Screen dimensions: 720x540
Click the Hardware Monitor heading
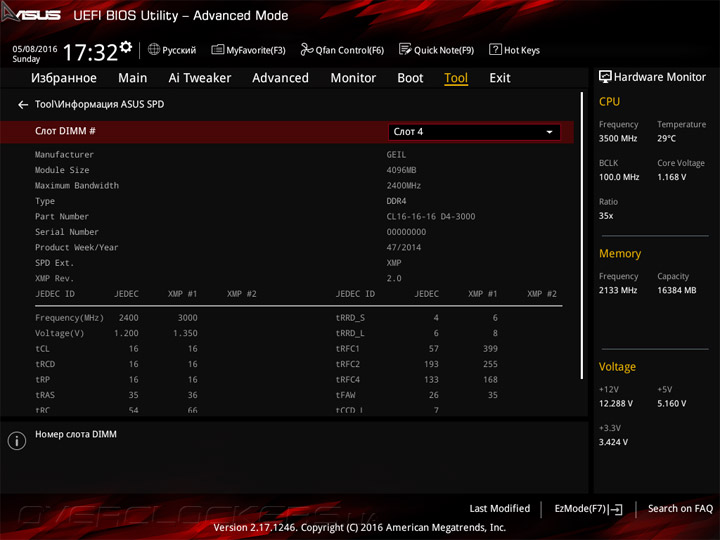[x=659, y=77]
